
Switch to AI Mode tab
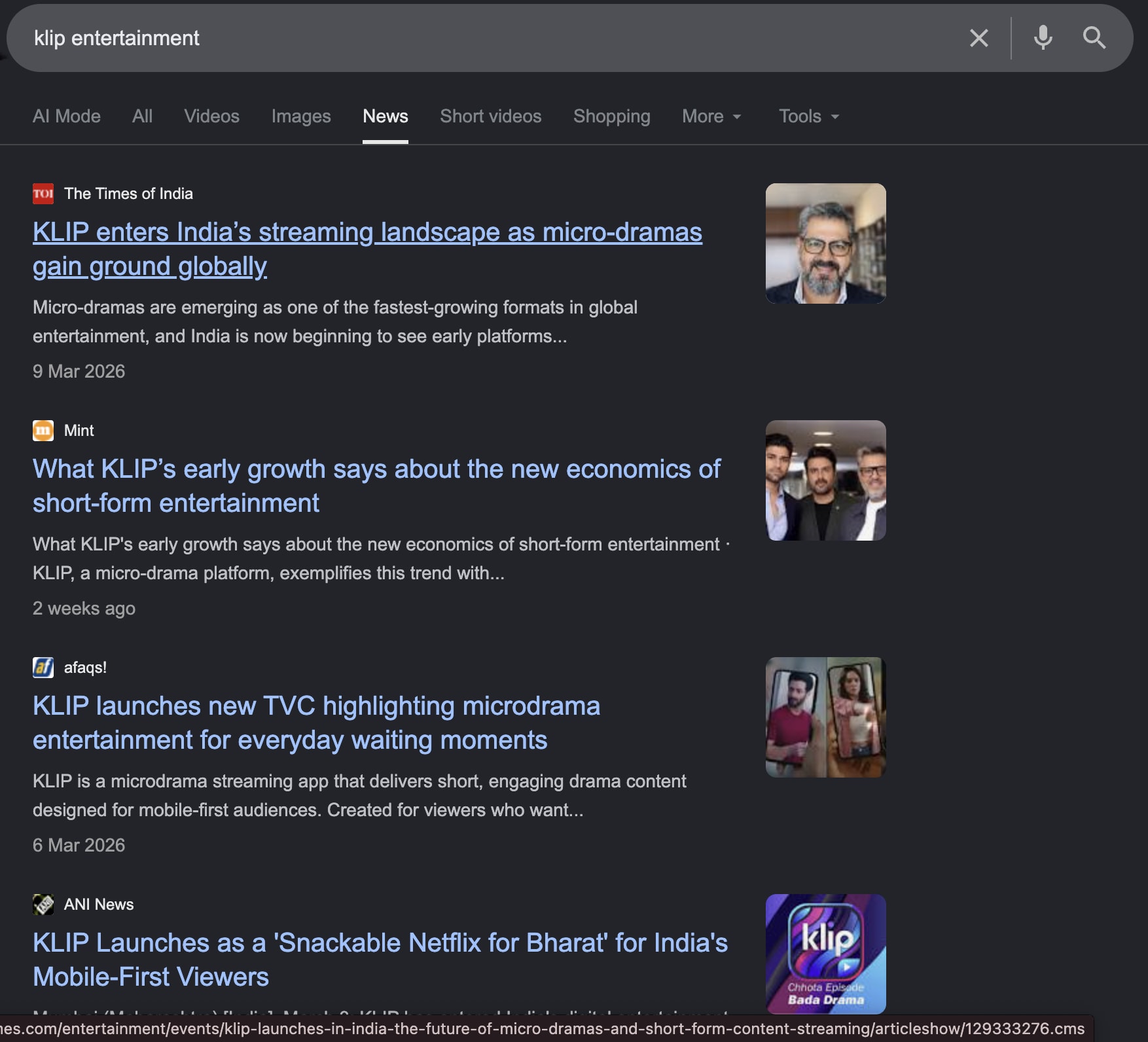tap(67, 117)
